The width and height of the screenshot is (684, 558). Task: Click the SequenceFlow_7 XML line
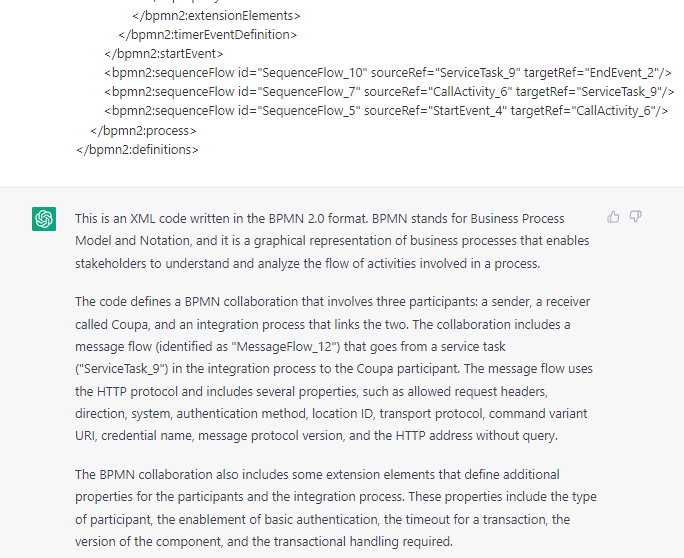click(389, 92)
